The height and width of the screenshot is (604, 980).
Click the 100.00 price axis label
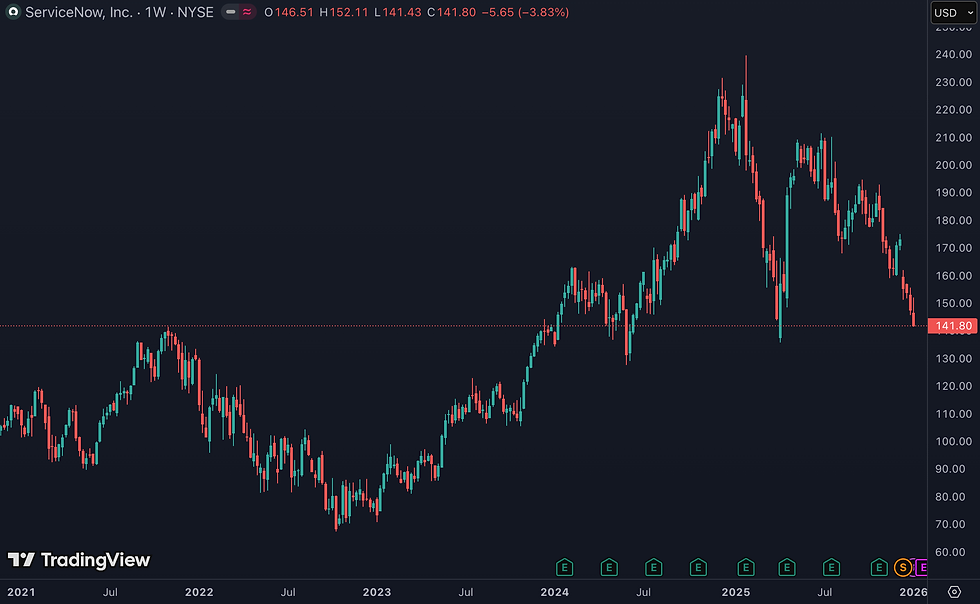pos(954,441)
